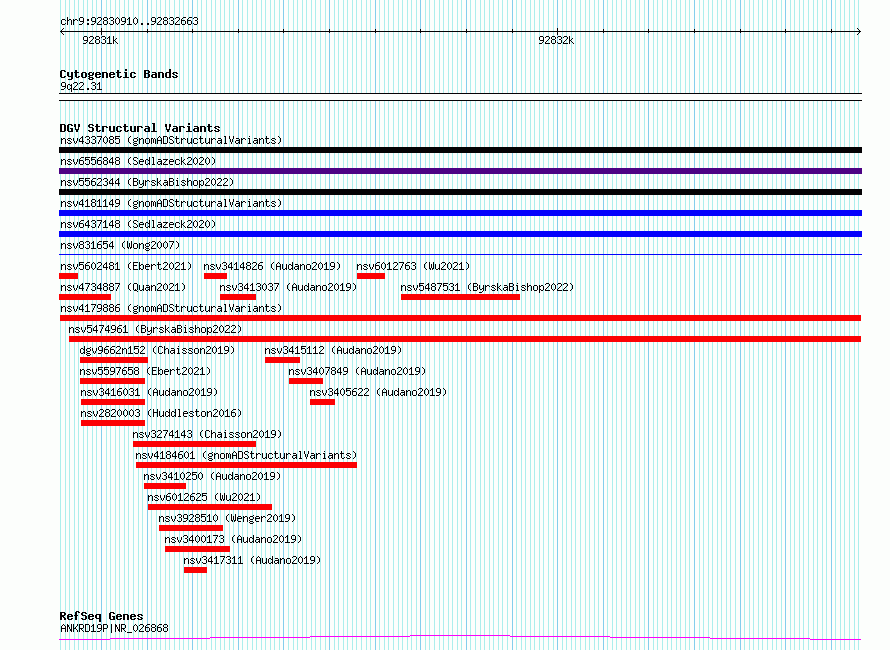Select nsv4734887 Quan2021 variant
The width and height of the screenshot is (890, 650).
123,287
